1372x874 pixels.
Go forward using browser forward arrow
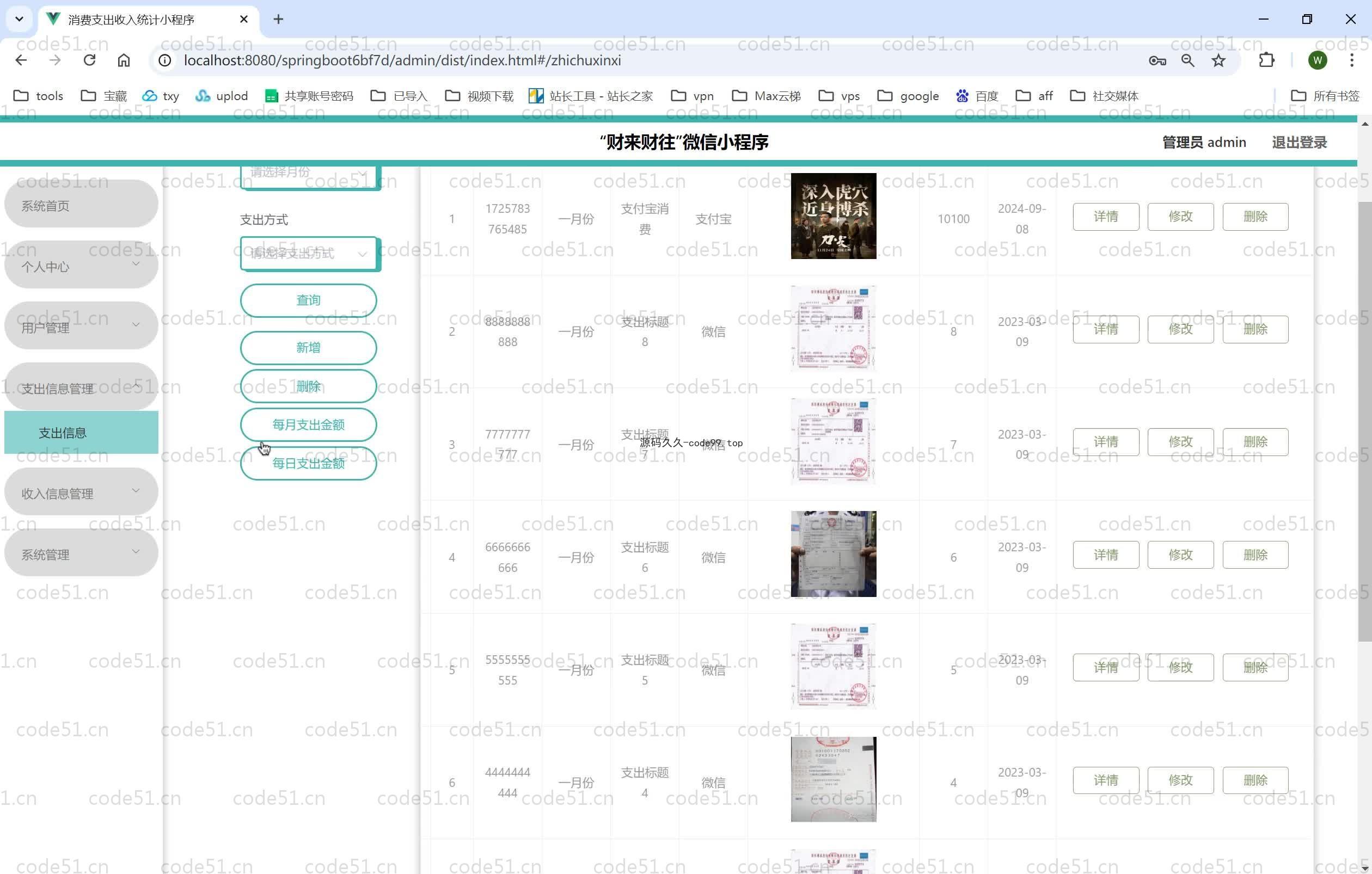[x=56, y=60]
